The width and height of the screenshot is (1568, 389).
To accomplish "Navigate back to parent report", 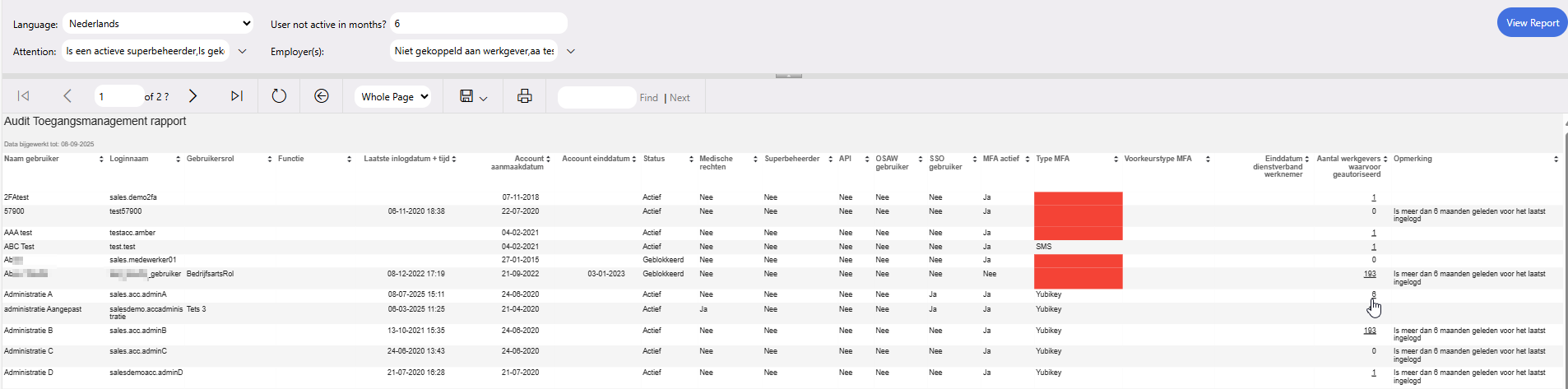I will [322, 96].
